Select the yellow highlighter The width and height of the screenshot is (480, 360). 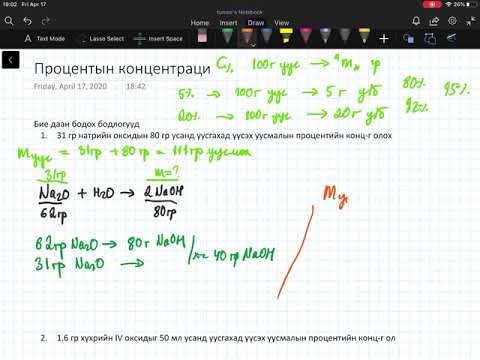point(286,36)
